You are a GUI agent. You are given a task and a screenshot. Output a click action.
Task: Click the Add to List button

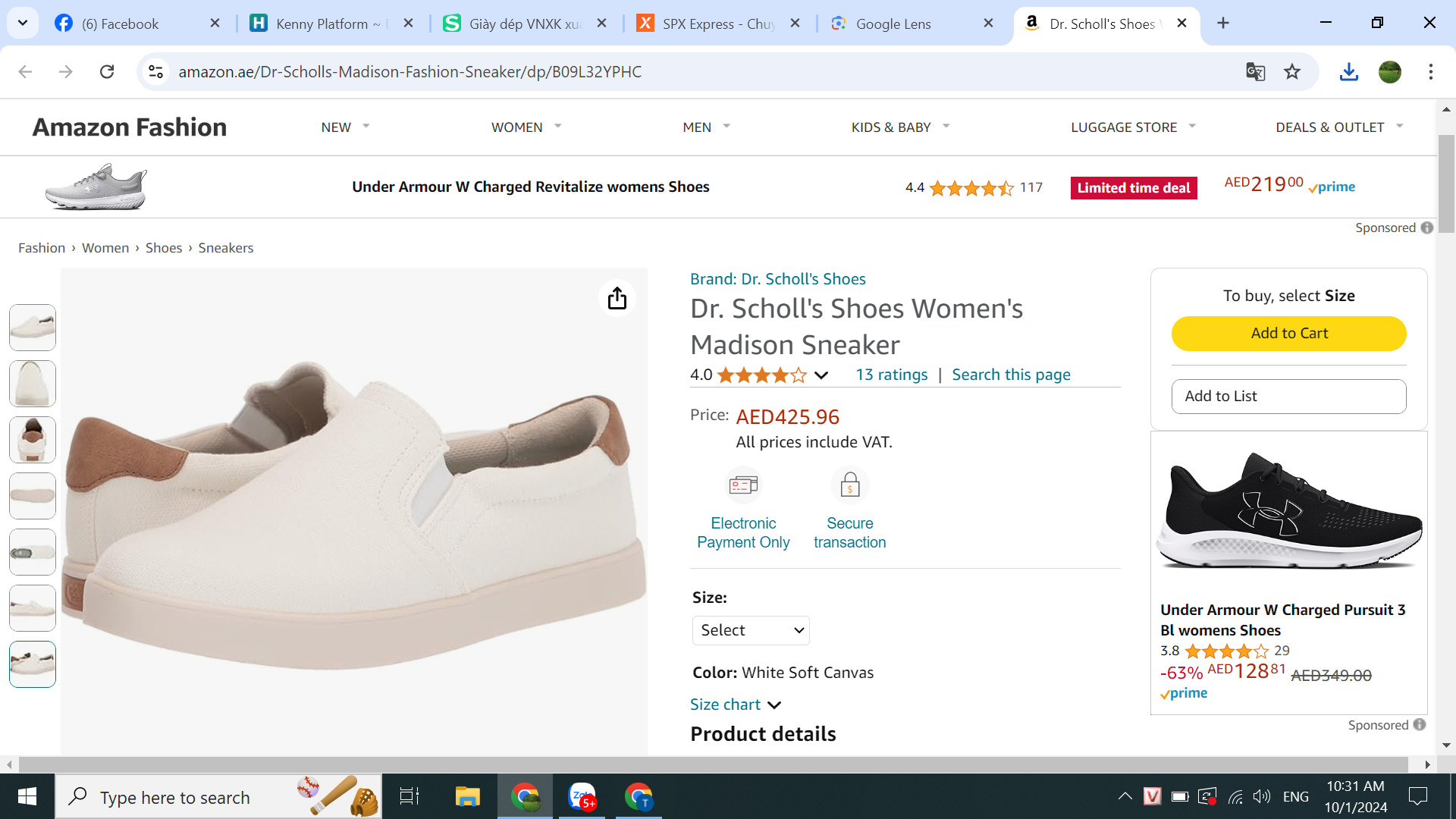(1288, 396)
